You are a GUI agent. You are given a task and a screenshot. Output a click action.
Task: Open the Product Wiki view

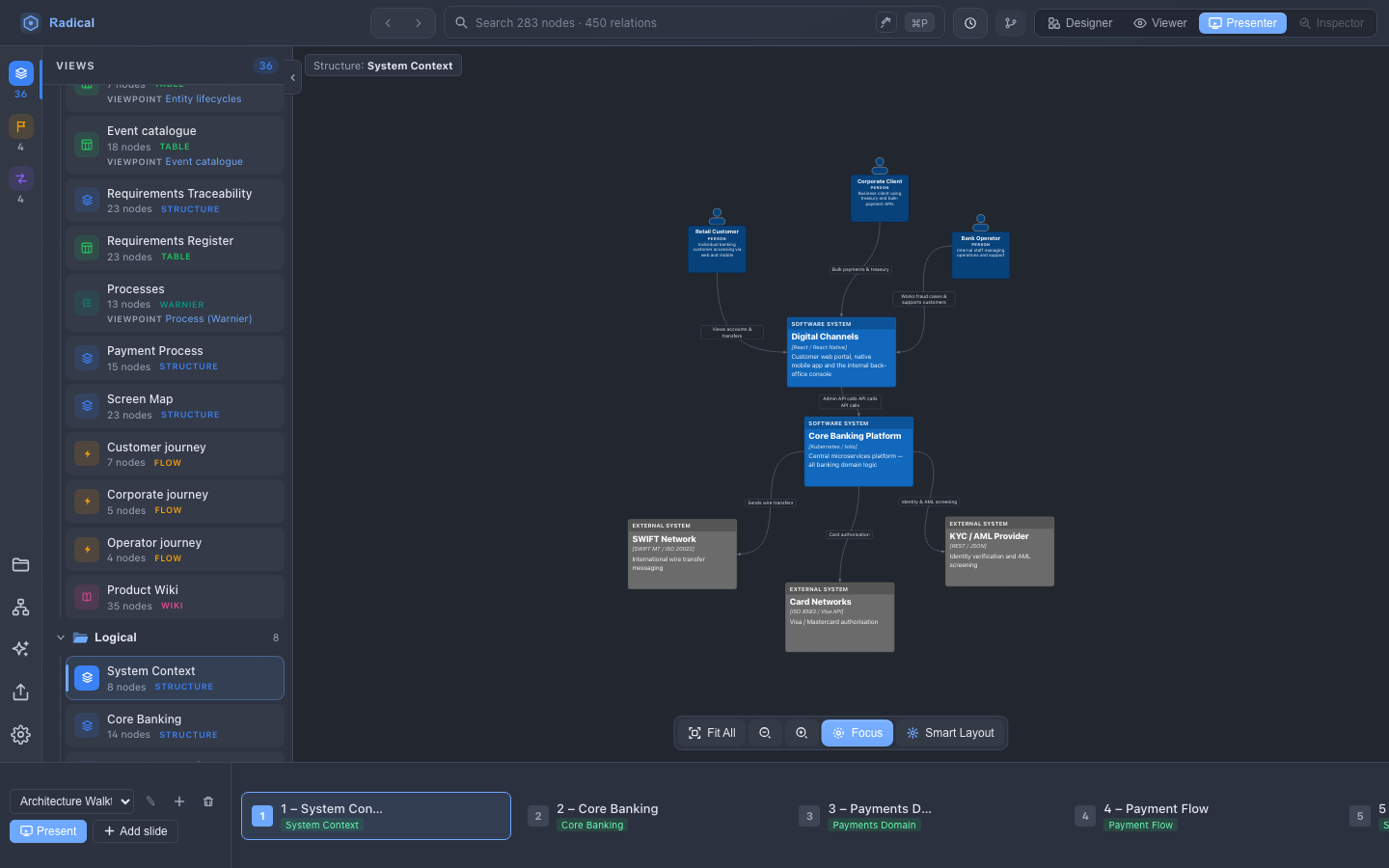click(x=175, y=597)
